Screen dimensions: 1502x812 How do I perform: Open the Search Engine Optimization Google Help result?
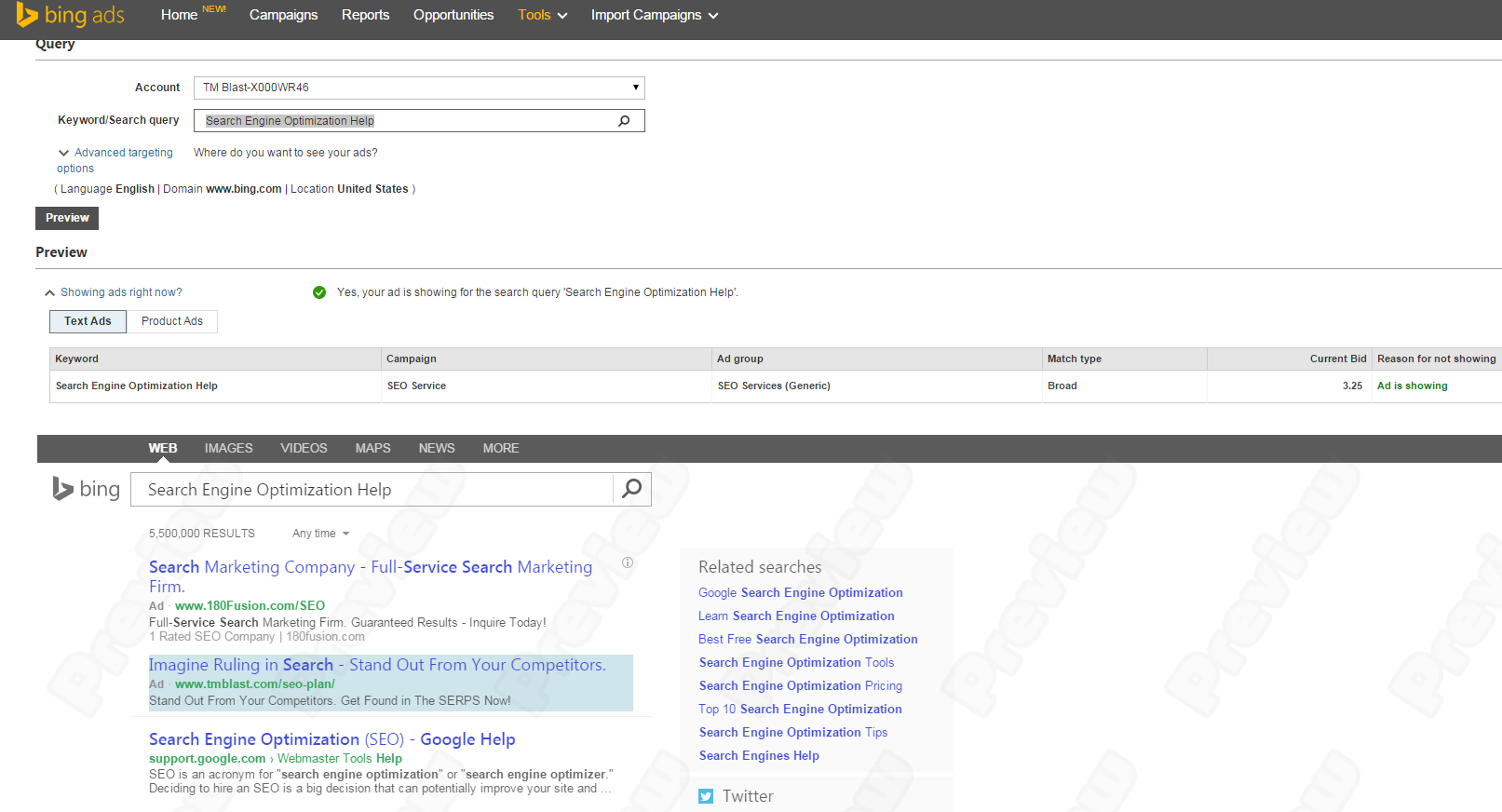pyautogui.click(x=332, y=739)
